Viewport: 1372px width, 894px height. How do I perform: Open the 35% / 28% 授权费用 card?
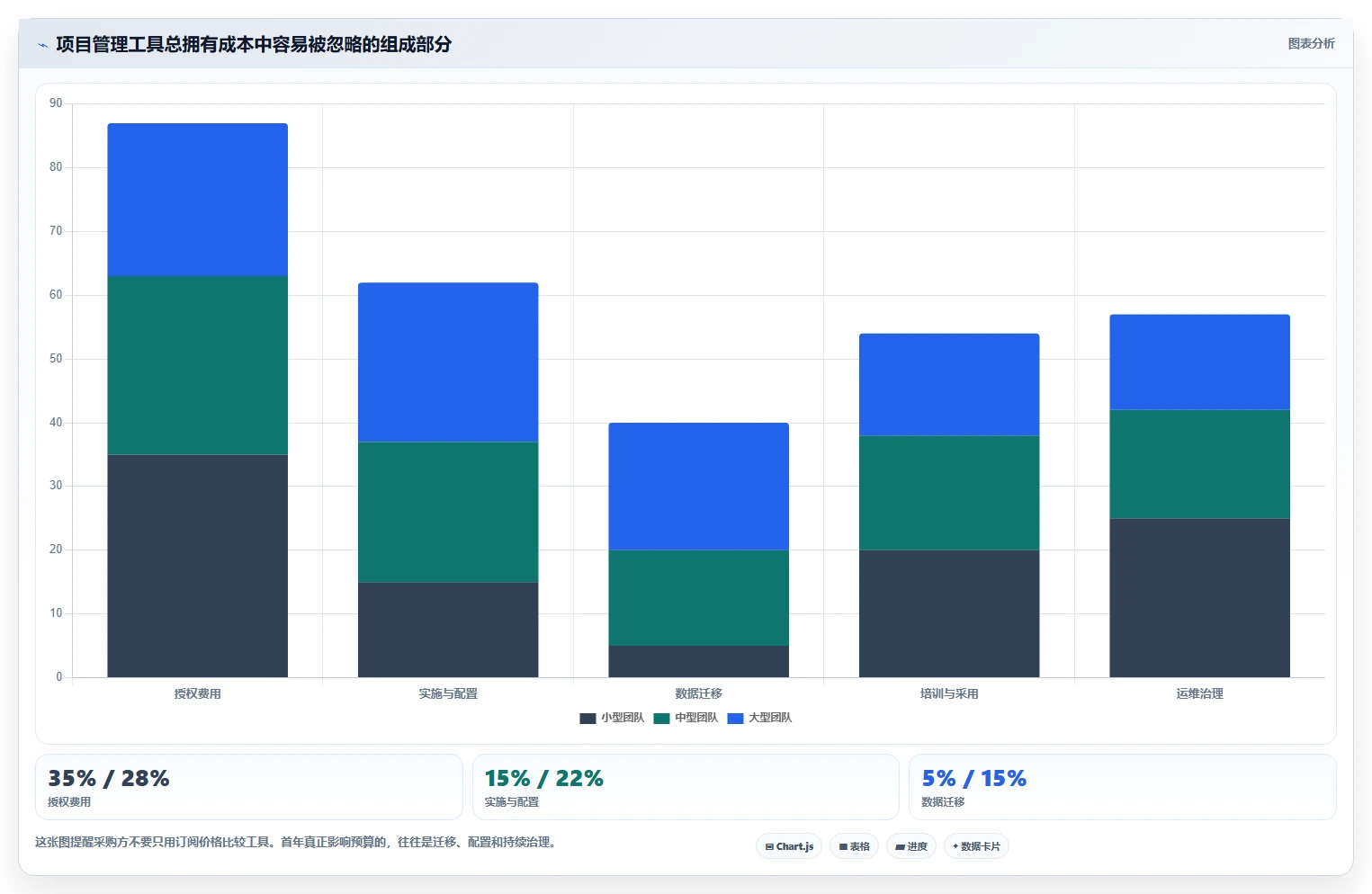tap(249, 787)
